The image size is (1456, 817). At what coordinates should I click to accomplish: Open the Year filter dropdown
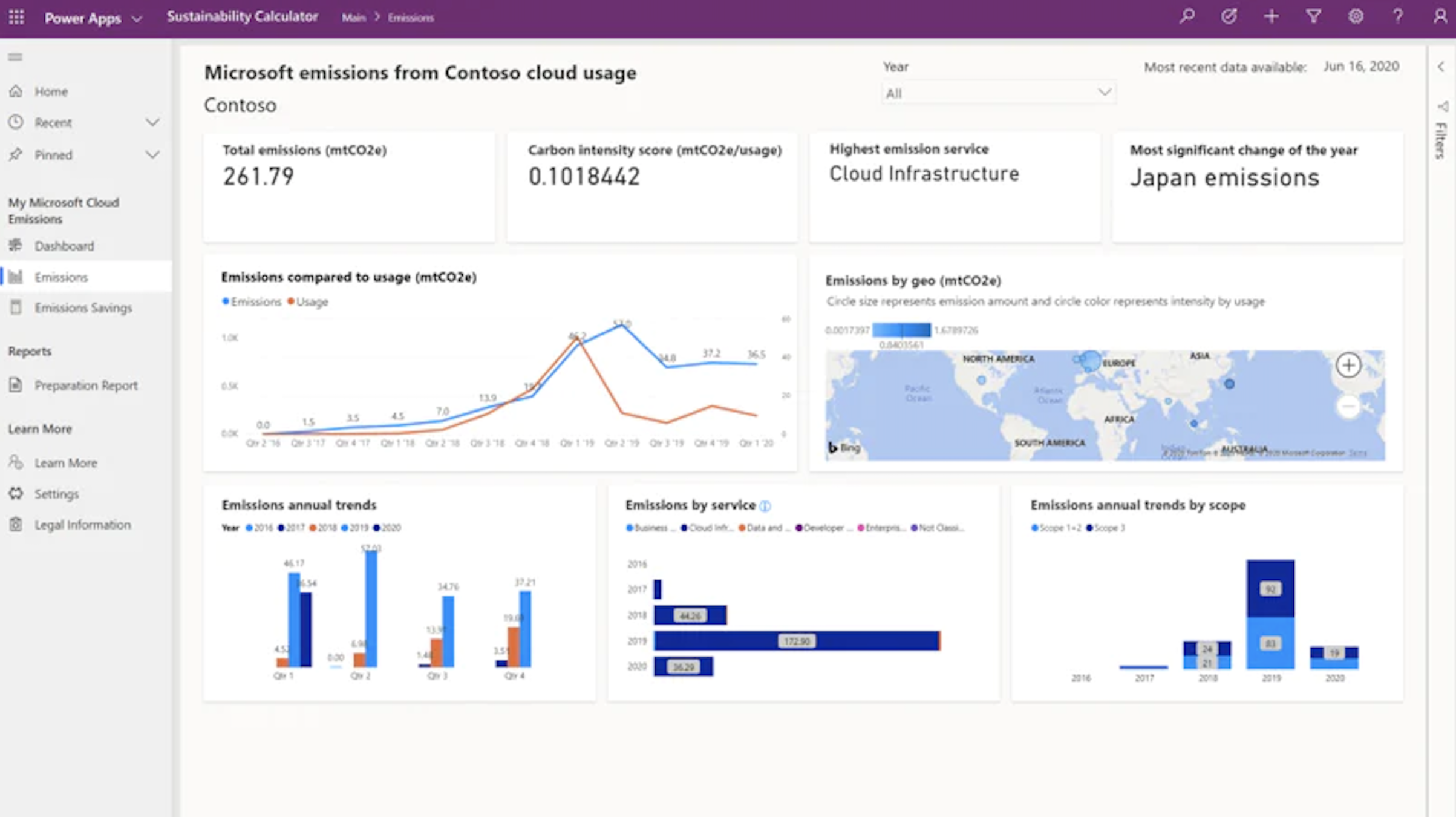[998, 93]
